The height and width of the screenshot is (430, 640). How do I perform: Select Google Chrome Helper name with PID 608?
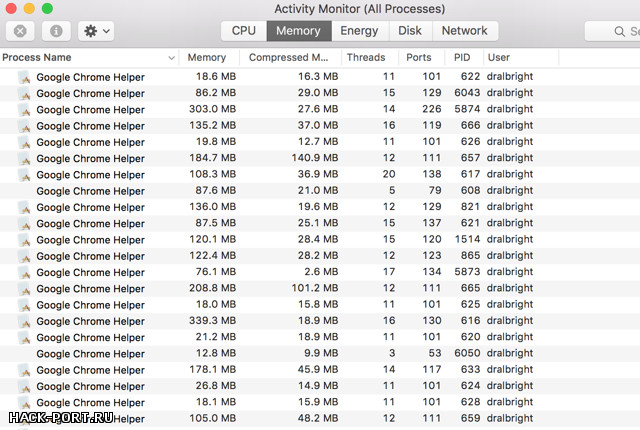point(91,191)
